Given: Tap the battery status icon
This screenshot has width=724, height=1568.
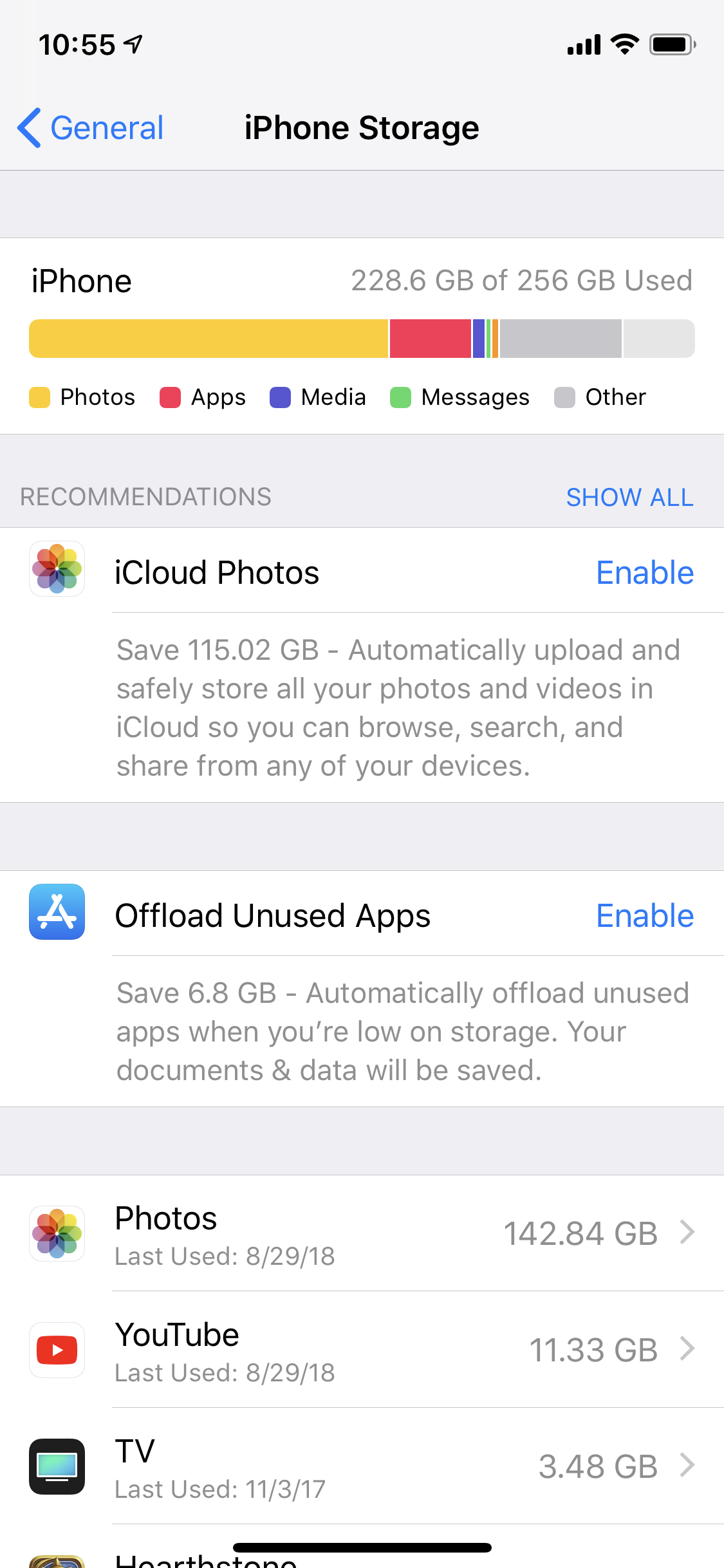Looking at the screenshot, I should [673, 44].
